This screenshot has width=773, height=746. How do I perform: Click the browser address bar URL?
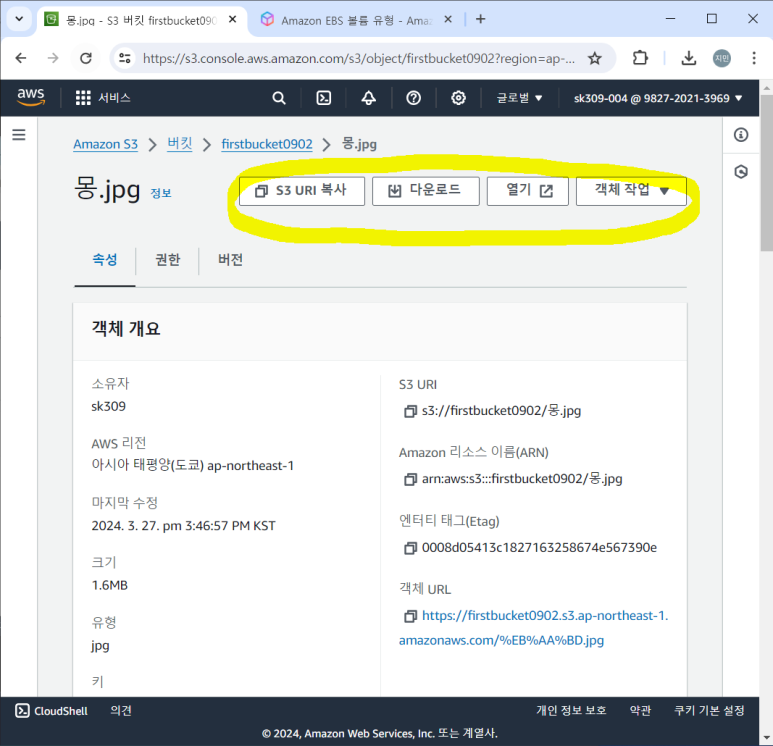(358, 59)
